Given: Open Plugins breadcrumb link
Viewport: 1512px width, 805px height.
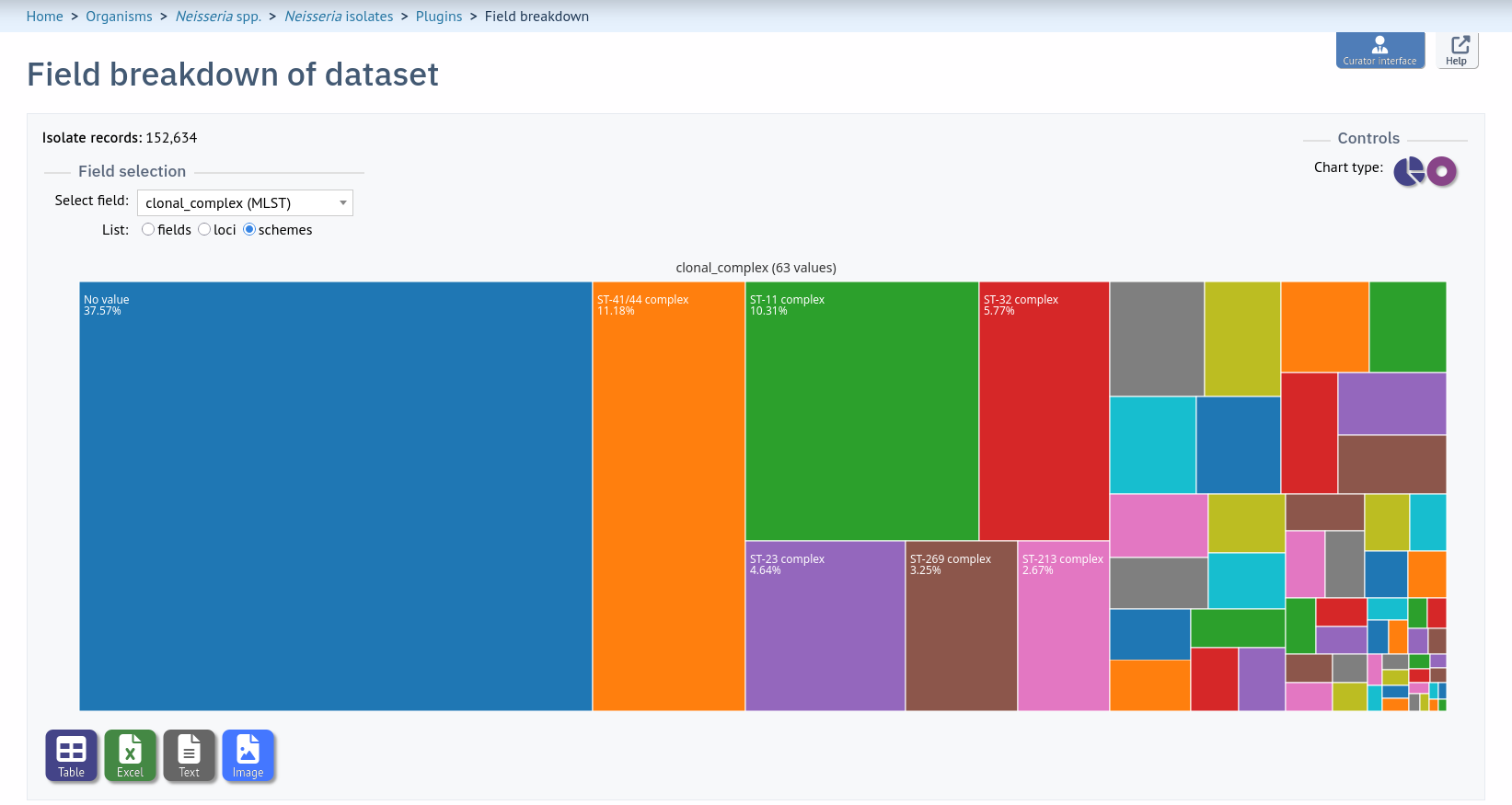Looking at the screenshot, I should point(439,17).
